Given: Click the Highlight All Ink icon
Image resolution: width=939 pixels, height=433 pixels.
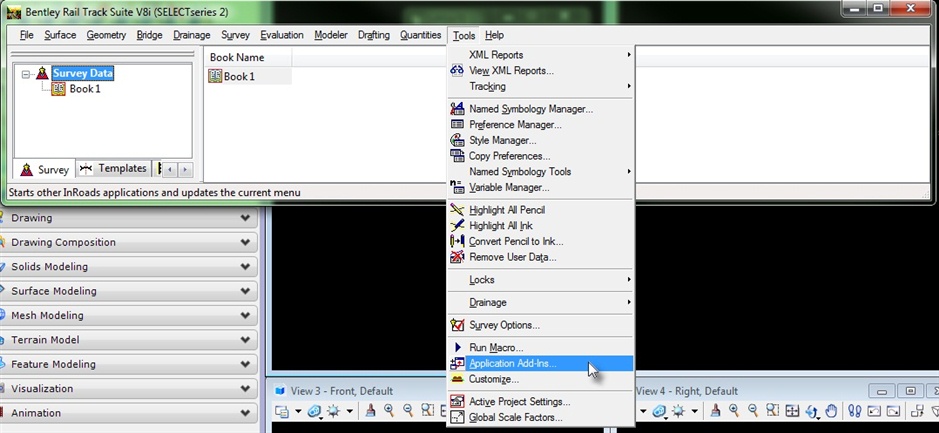Looking at the screenshot, I should click(457, 226).
